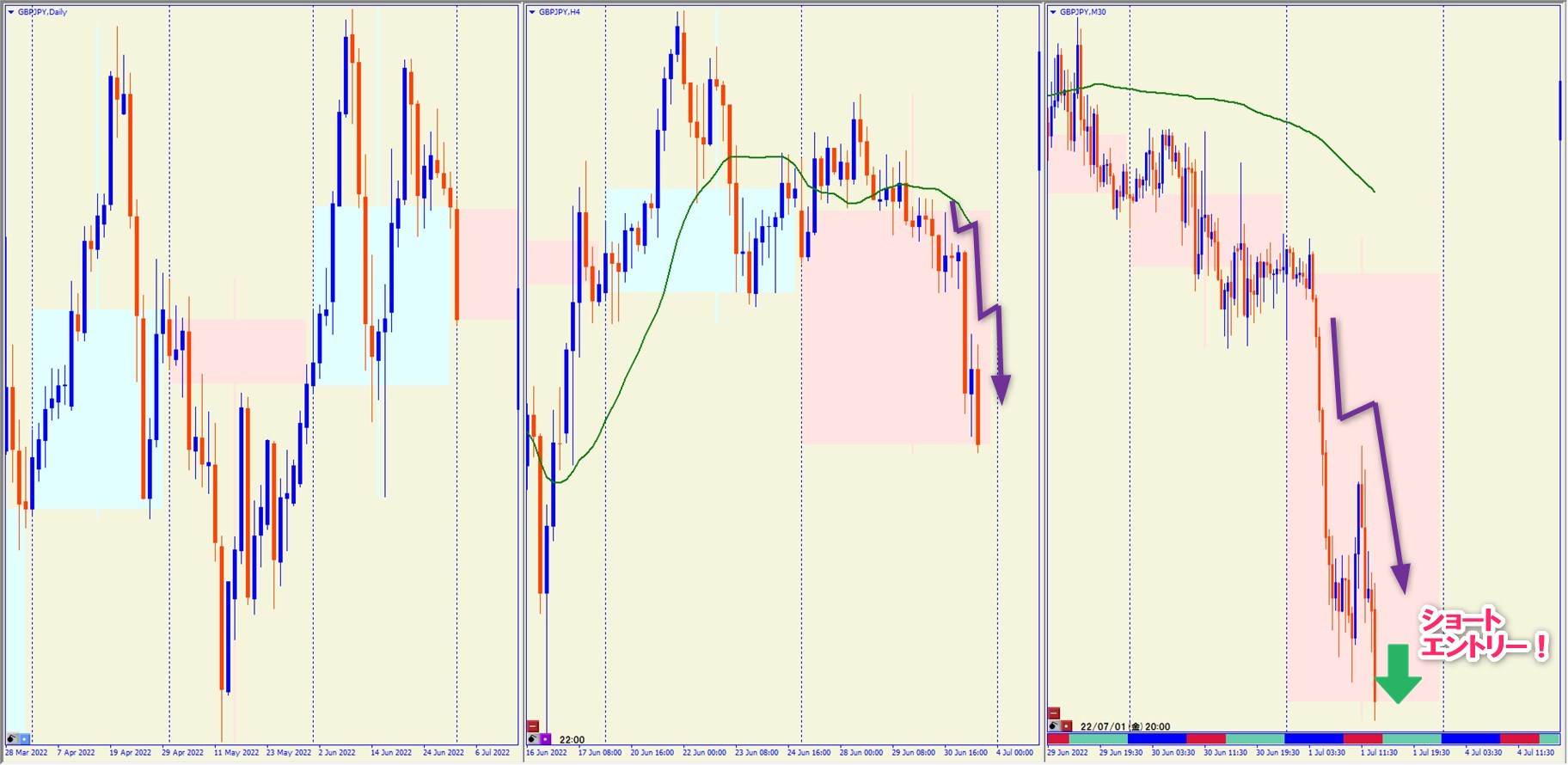Click the GBPJPY,H4 chart title label

tap(560, 12)
